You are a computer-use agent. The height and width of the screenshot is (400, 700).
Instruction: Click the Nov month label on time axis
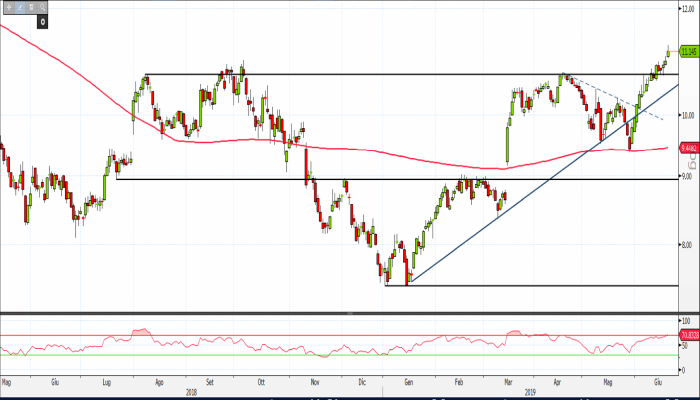click(x=315, y=381)
